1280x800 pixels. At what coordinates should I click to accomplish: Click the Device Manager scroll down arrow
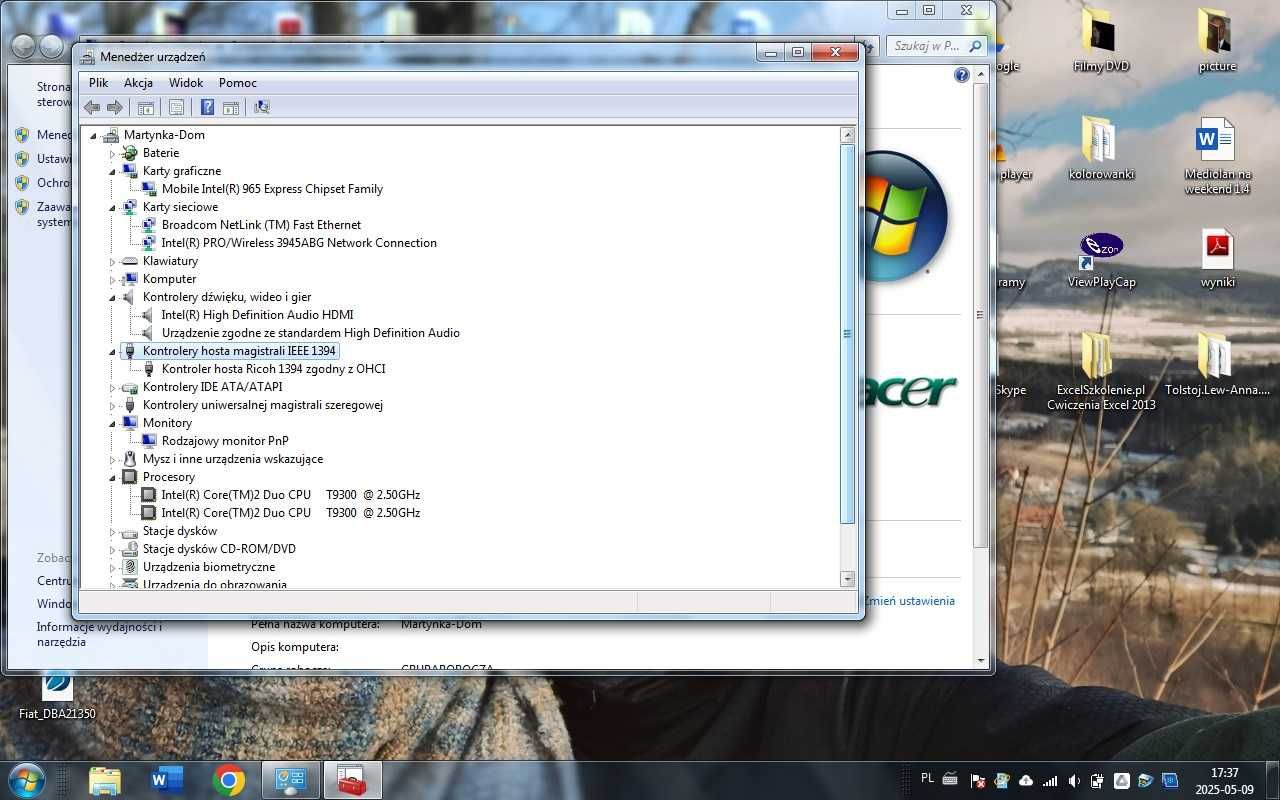click(848, 579)
